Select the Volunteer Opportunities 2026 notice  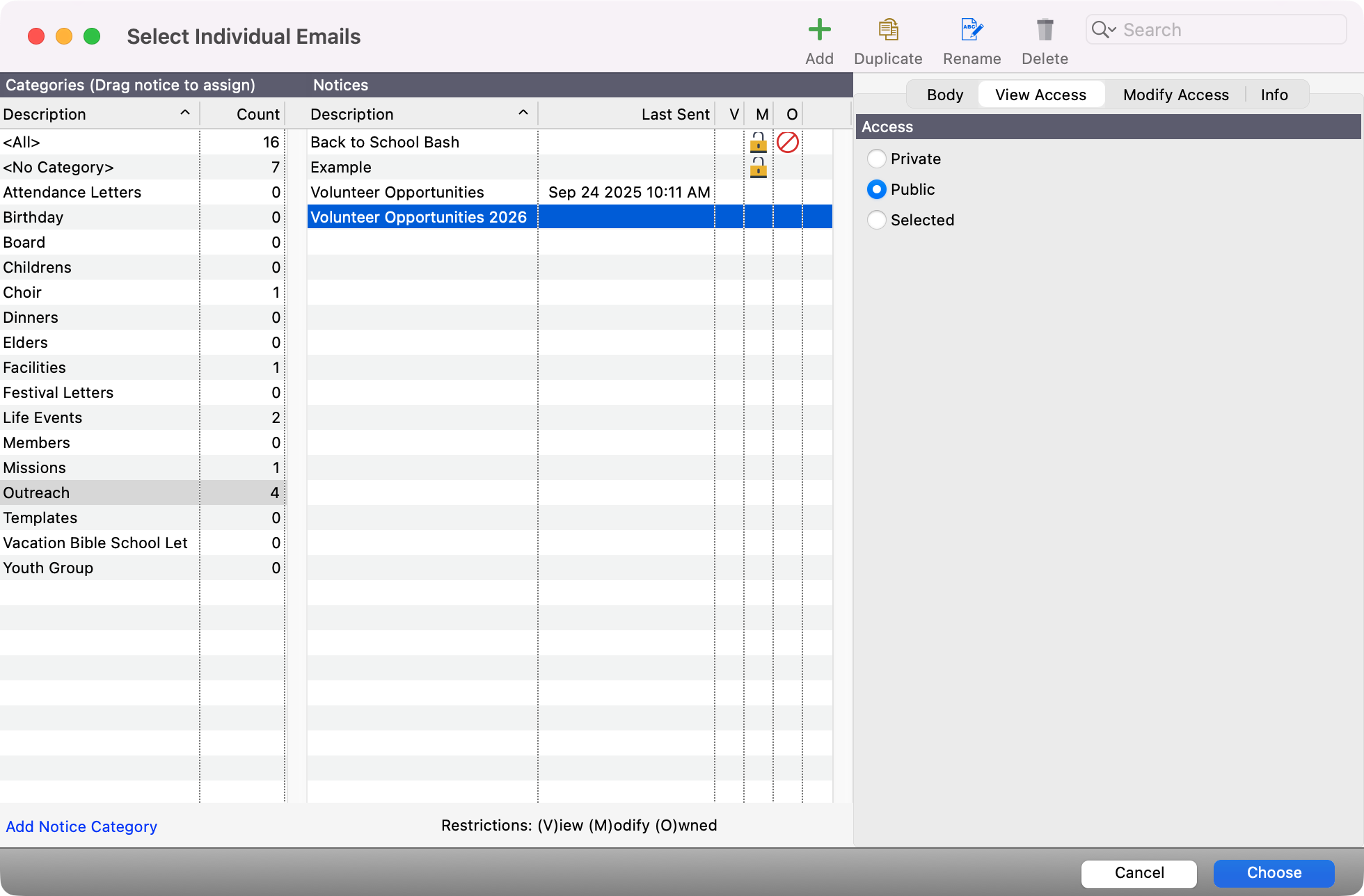pyautogui.click(x=570, y=217)
